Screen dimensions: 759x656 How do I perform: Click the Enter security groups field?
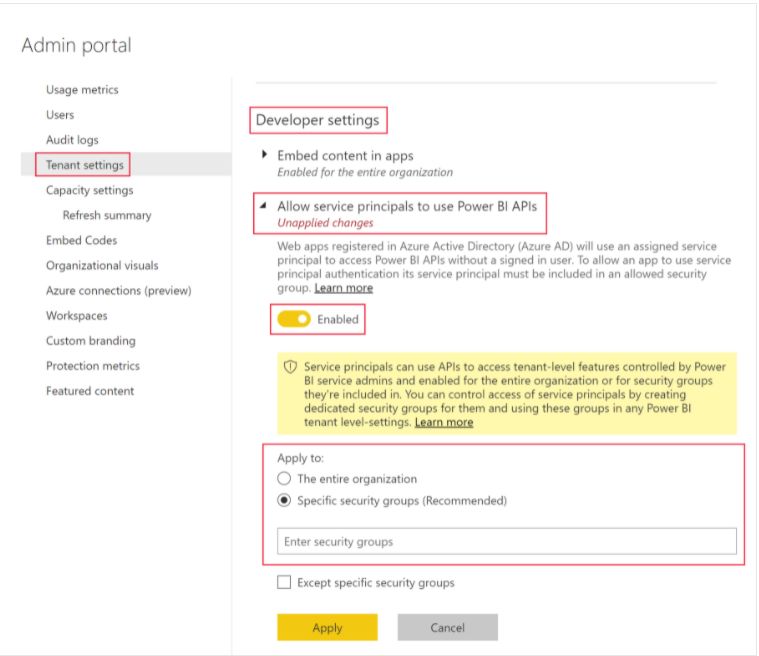[x=507, y=541]
